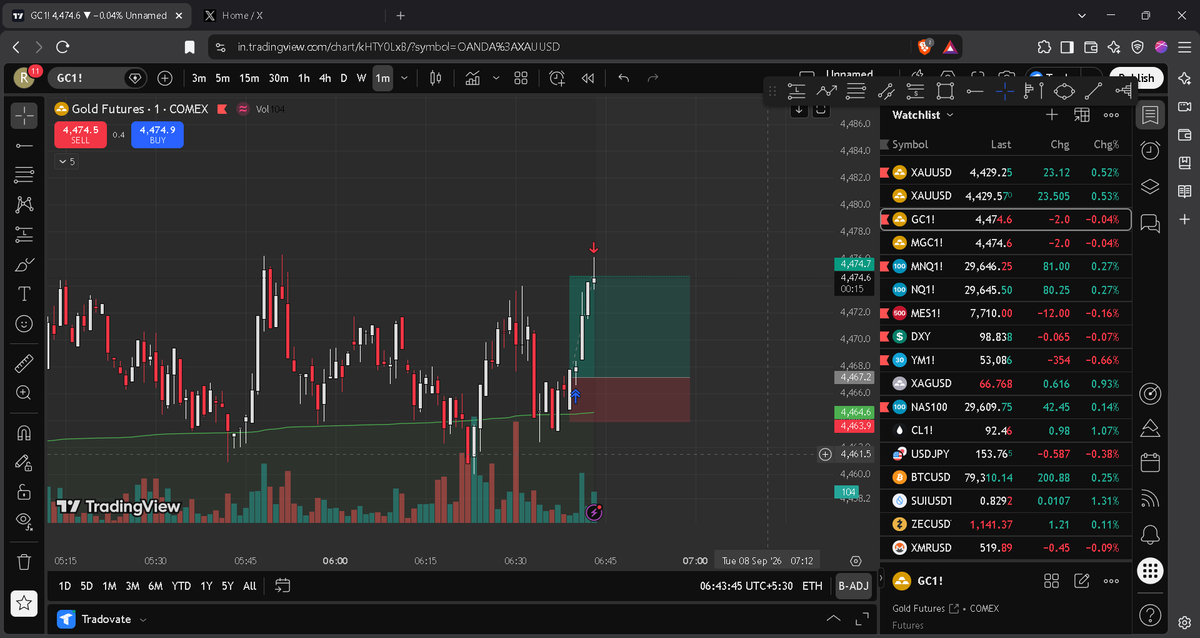Open the forecasting and position tools

coord(25,235)
